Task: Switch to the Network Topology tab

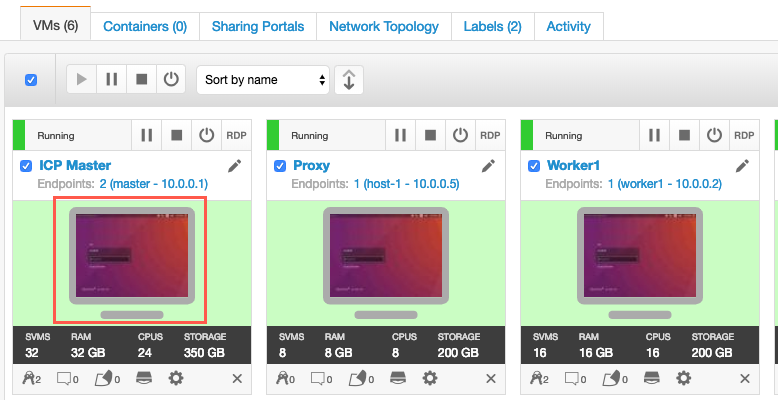Action: (384, 26)
